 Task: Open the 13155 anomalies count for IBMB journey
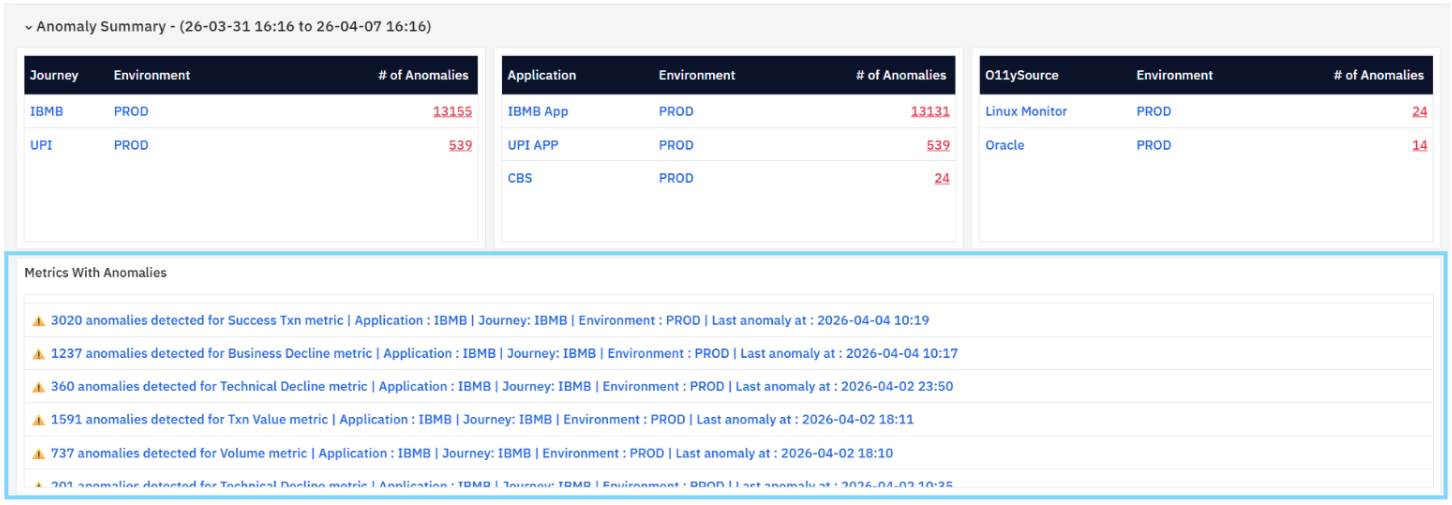pos(452,111)
